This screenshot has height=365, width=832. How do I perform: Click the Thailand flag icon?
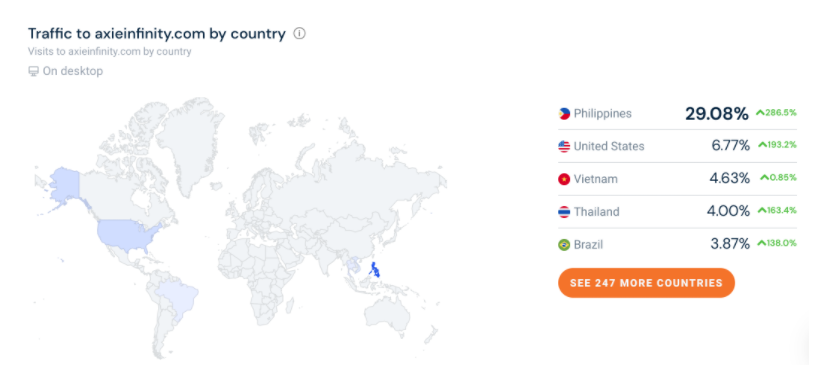click(564, 212)
